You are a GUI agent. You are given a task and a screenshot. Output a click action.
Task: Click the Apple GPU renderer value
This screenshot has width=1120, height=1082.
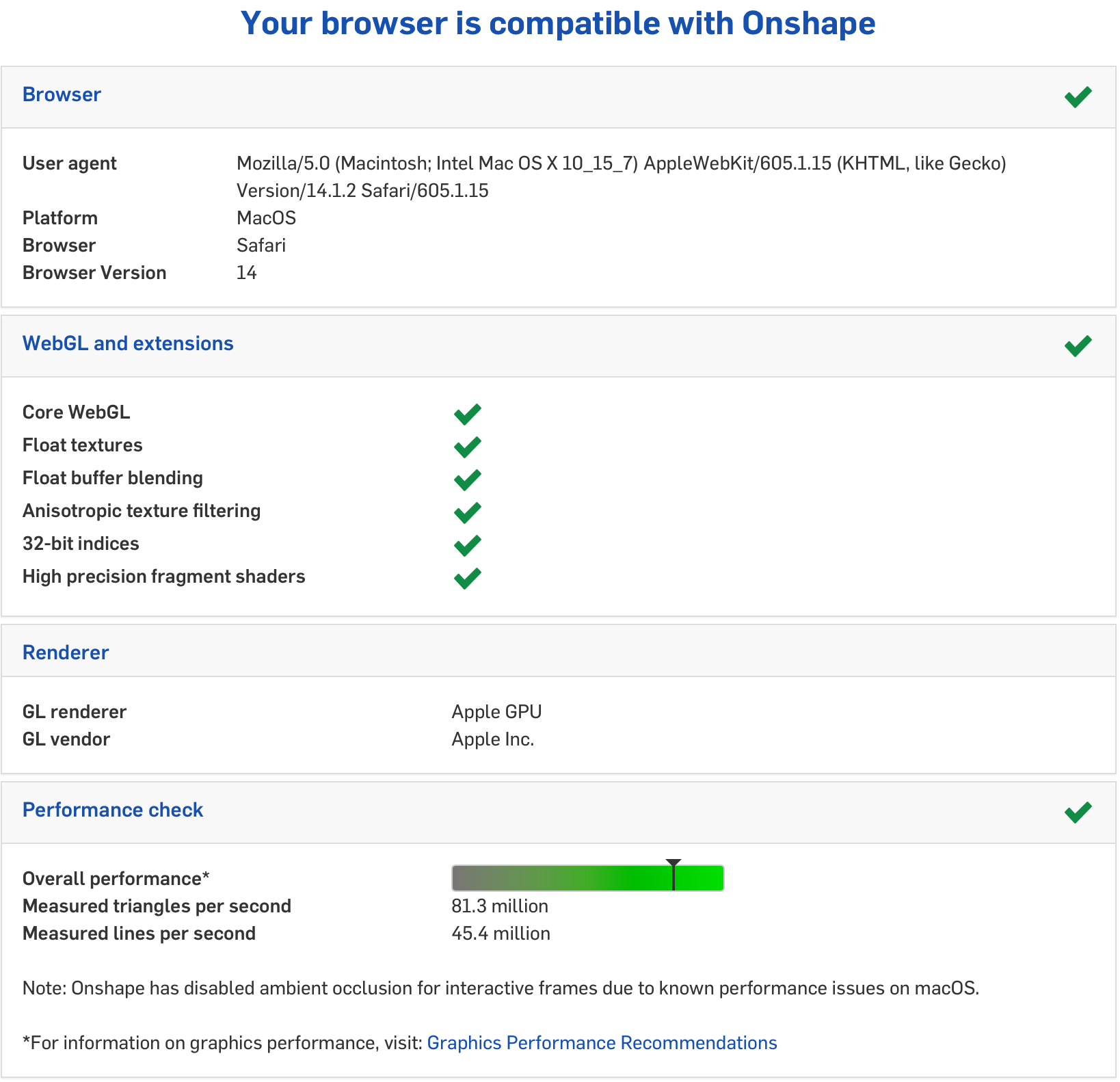(496, 712)
